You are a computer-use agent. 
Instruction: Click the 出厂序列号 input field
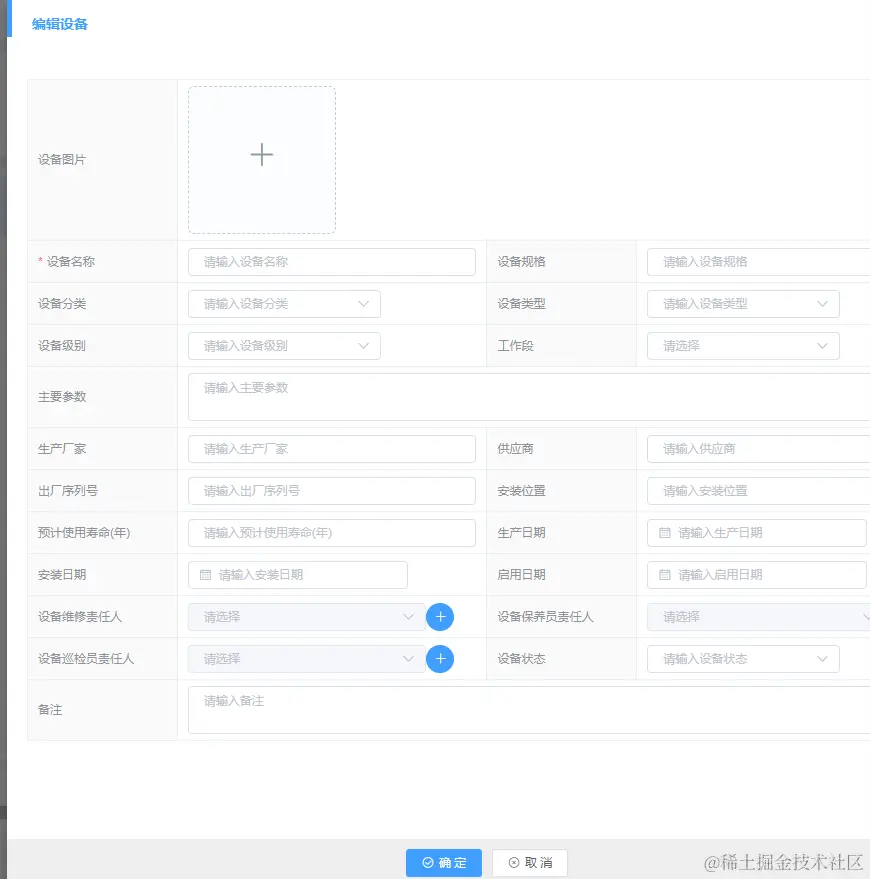pos(332,491)
